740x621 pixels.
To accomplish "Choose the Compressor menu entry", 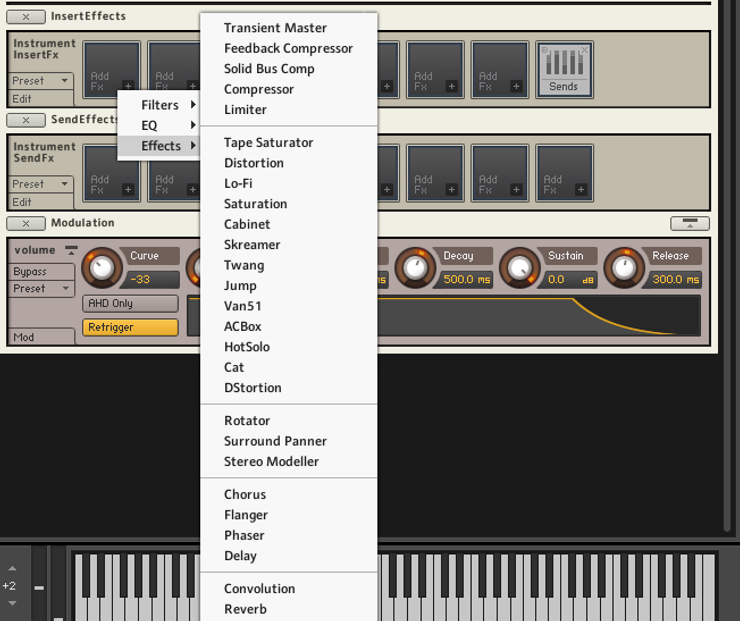I will (288, 89).
